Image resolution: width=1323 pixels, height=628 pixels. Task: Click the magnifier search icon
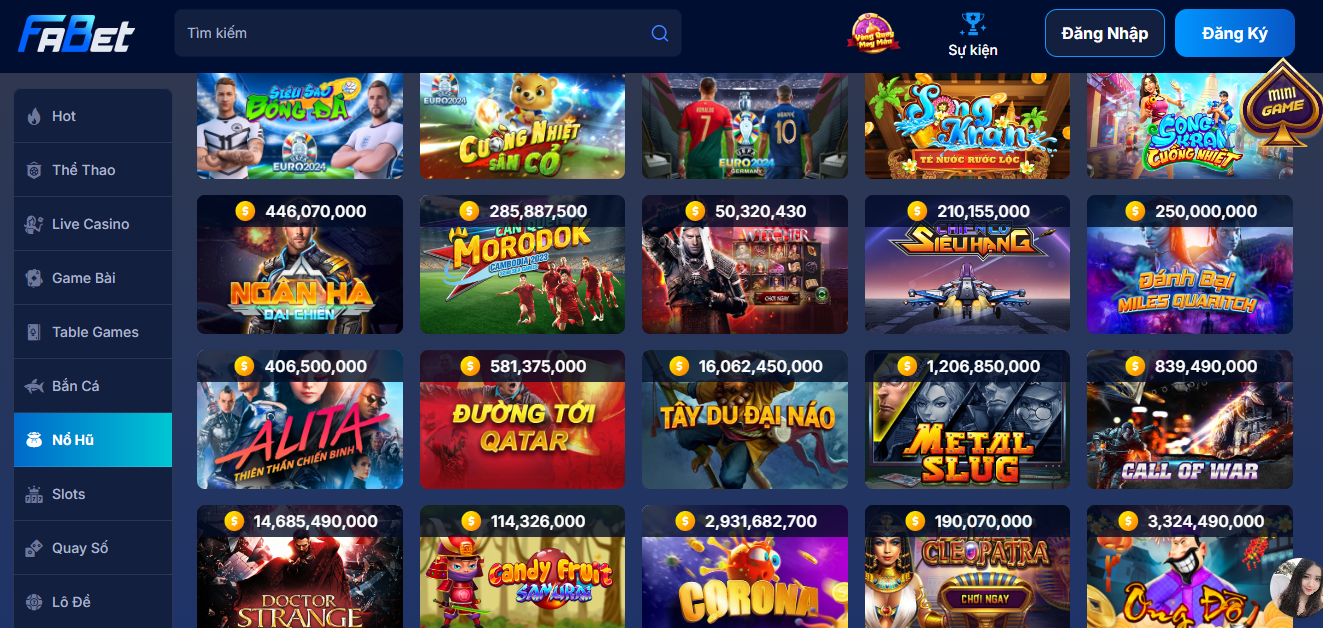pos(659,33)
